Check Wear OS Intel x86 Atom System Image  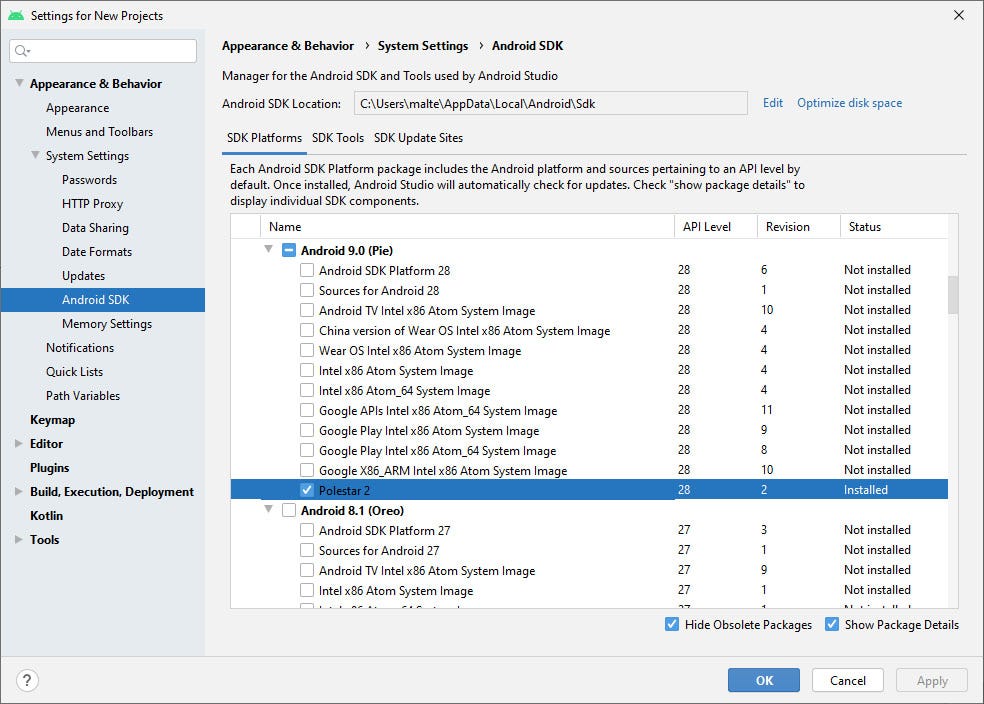(x=307, y=351)
